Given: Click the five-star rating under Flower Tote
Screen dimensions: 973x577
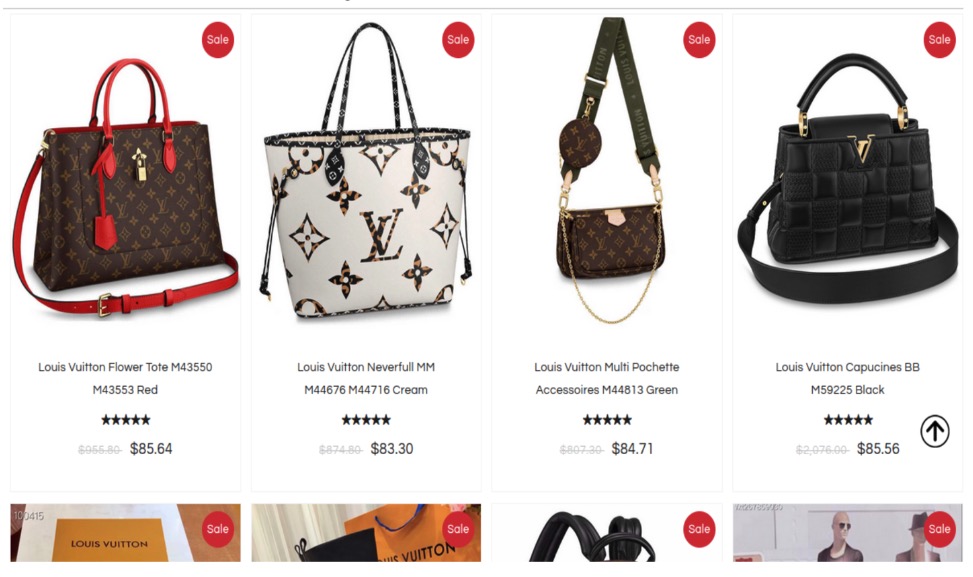Looking at the screenshot, I should (126, 420).
